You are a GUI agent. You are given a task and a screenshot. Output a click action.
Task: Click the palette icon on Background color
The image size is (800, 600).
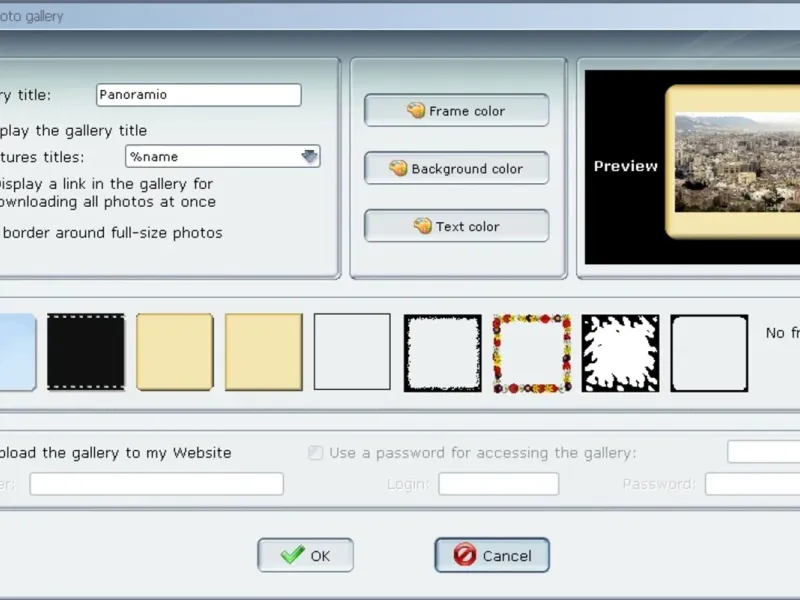(398, 167)
